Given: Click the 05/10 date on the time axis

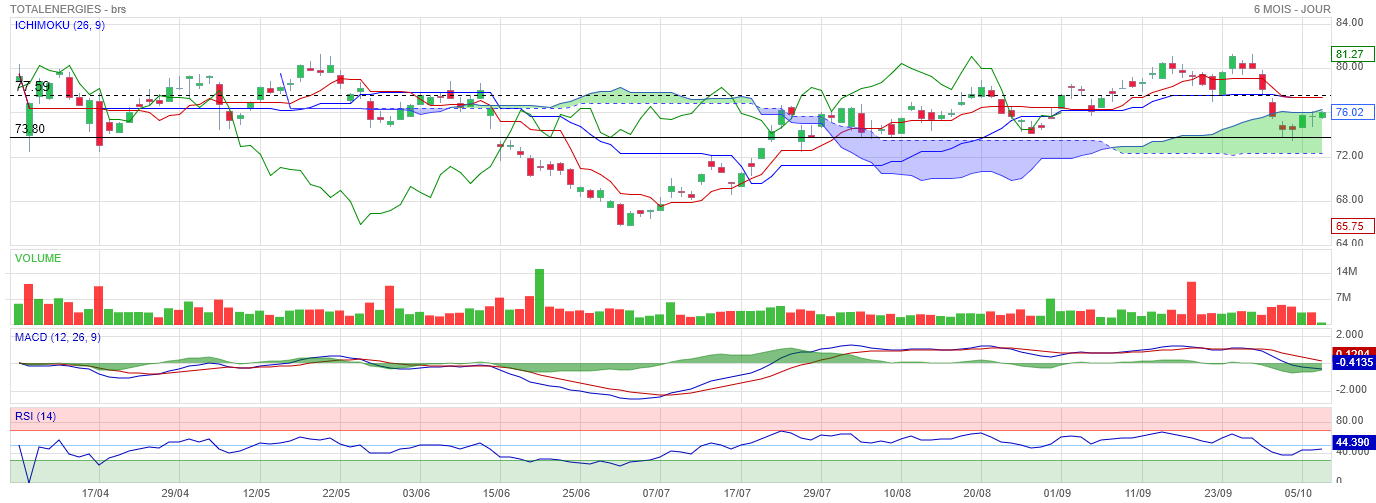Looking at the screenshot, I should point(1299,493).
